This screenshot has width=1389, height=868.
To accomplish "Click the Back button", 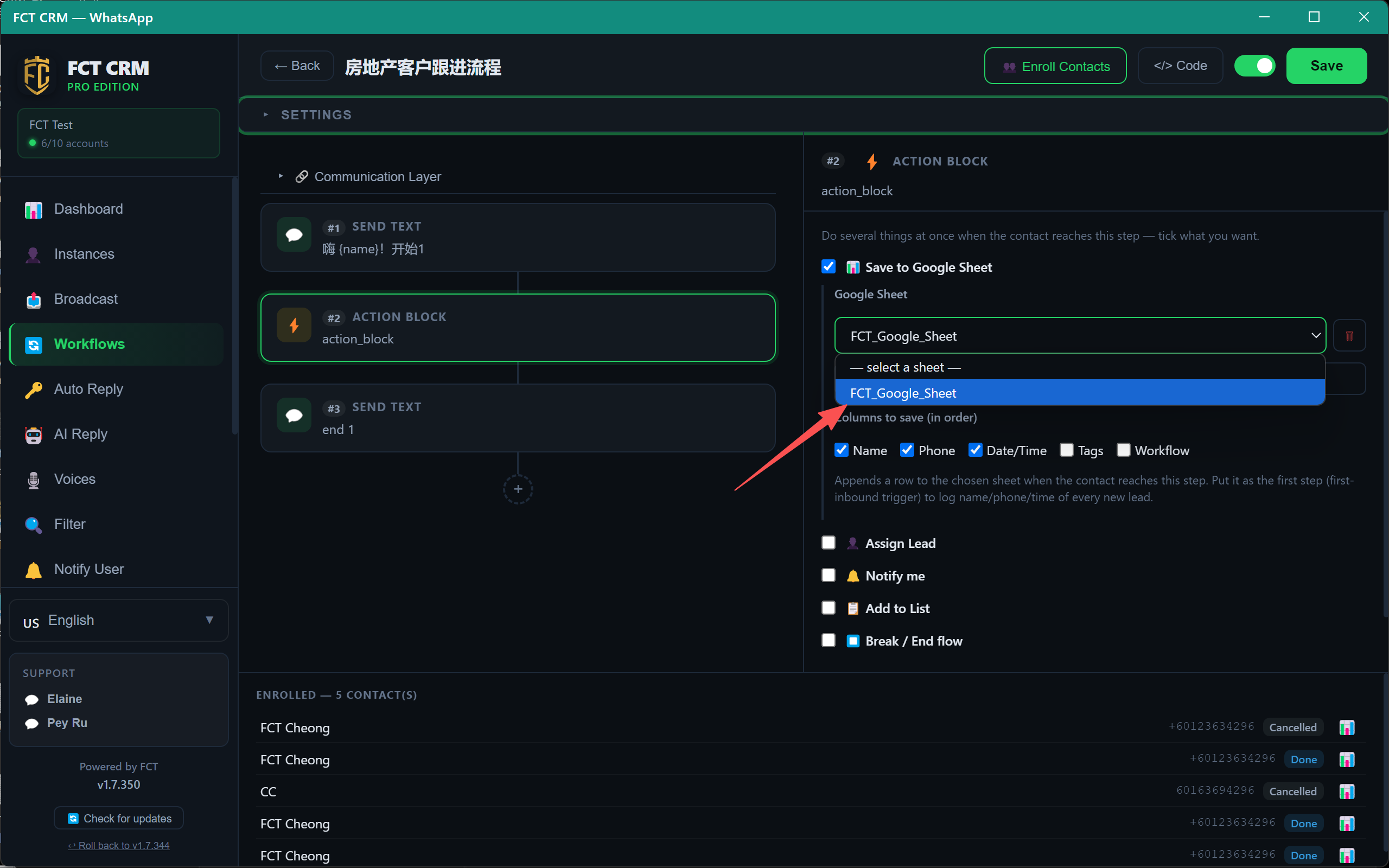I will [x=297, y=66].
